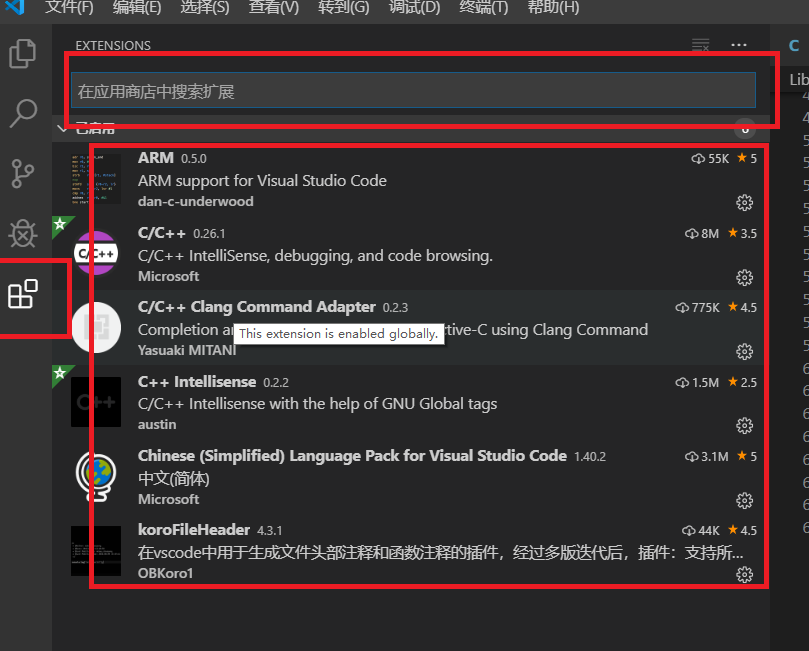
Task: Select the C/C++ extension title
Action: pyautogui.click(x=161, y=233)
